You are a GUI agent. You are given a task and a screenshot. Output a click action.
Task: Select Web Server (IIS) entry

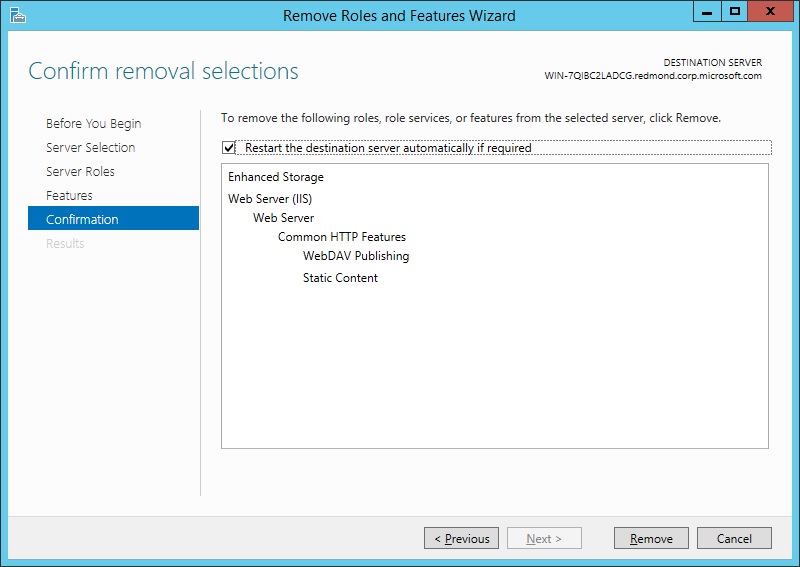[270, 199]
